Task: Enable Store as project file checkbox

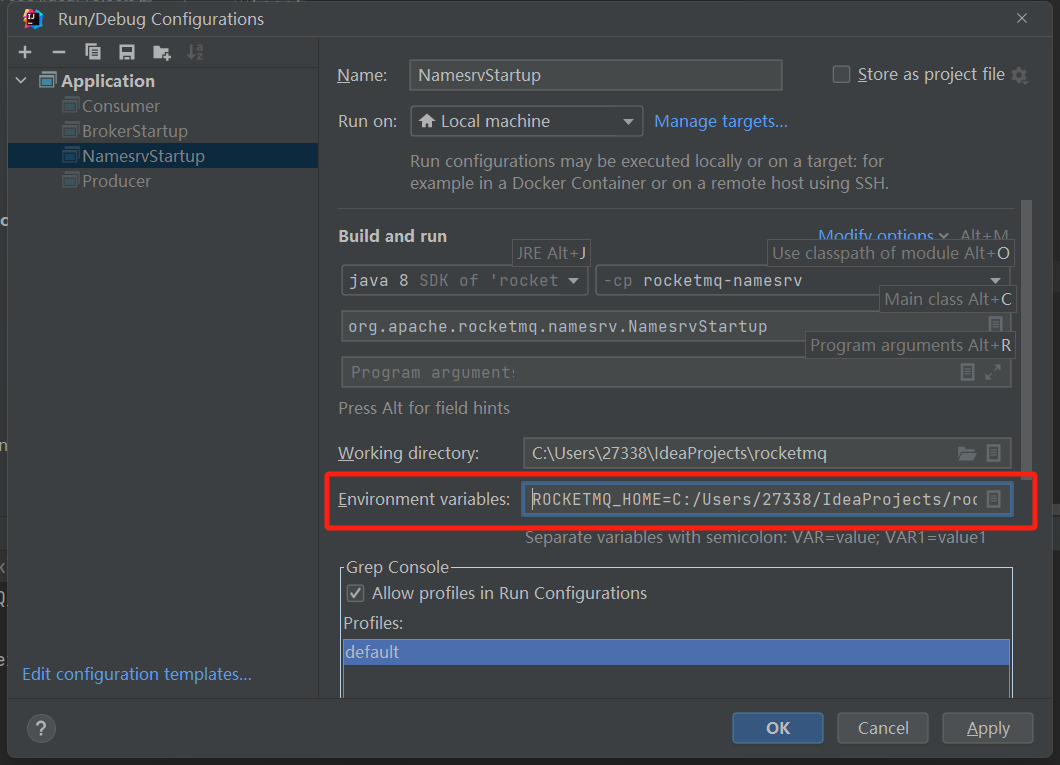Action: (x=841, y=74)
